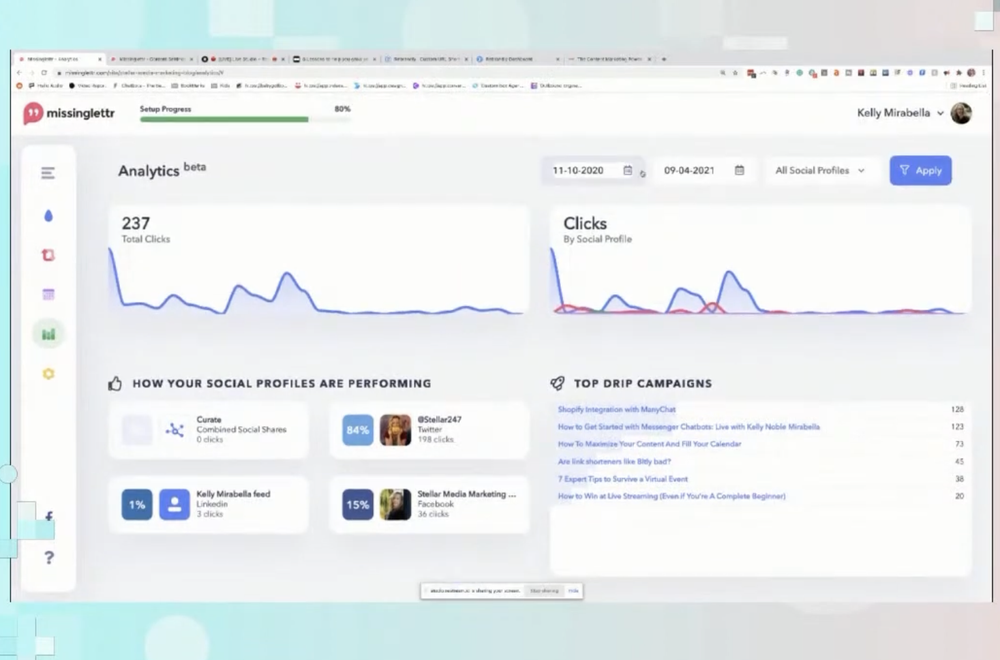Bookmark this page with the star icon
Viewport: 1000px width, 660px height.
[735, 73]
